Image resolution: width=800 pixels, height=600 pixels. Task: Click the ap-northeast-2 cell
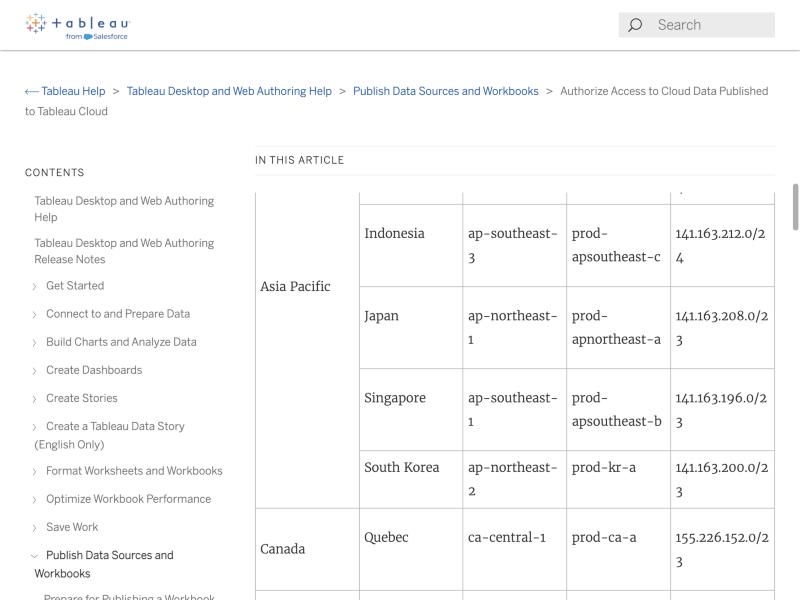(515, 480)
